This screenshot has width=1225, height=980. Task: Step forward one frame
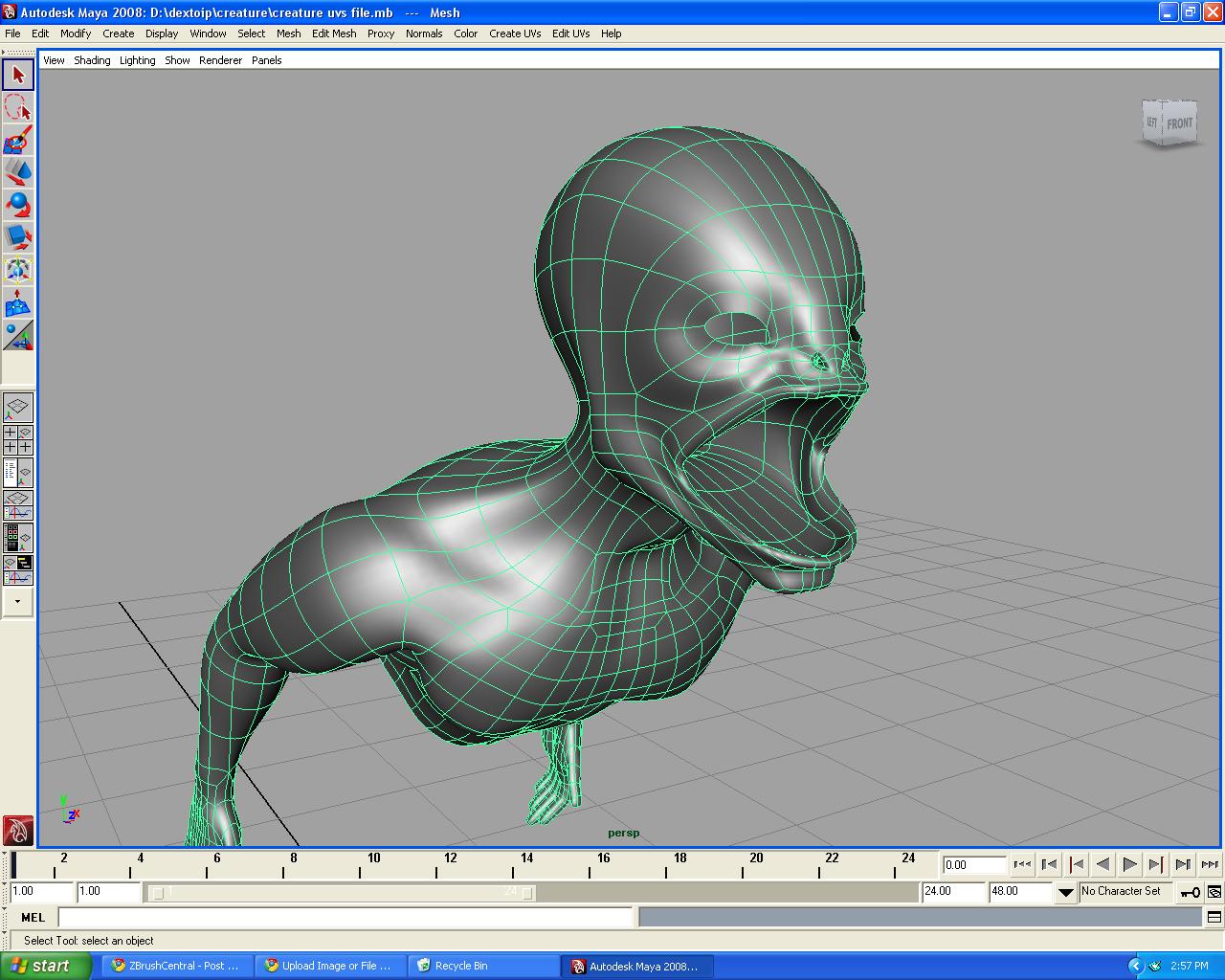pos(1183,864)
